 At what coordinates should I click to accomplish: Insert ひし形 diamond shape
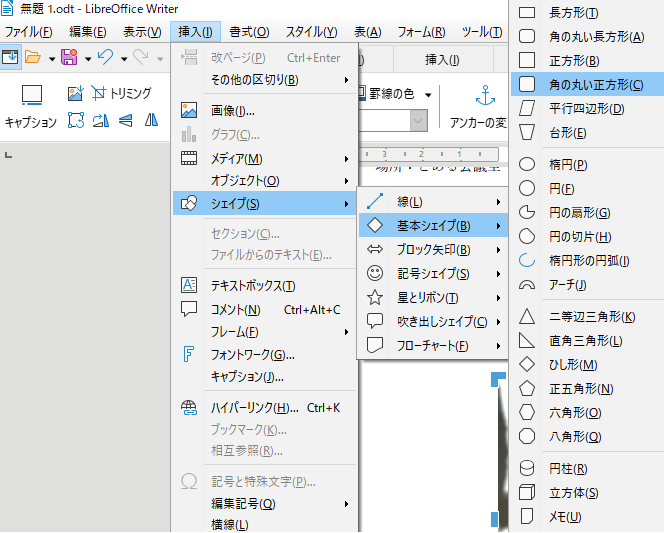(x=588, y=365)
